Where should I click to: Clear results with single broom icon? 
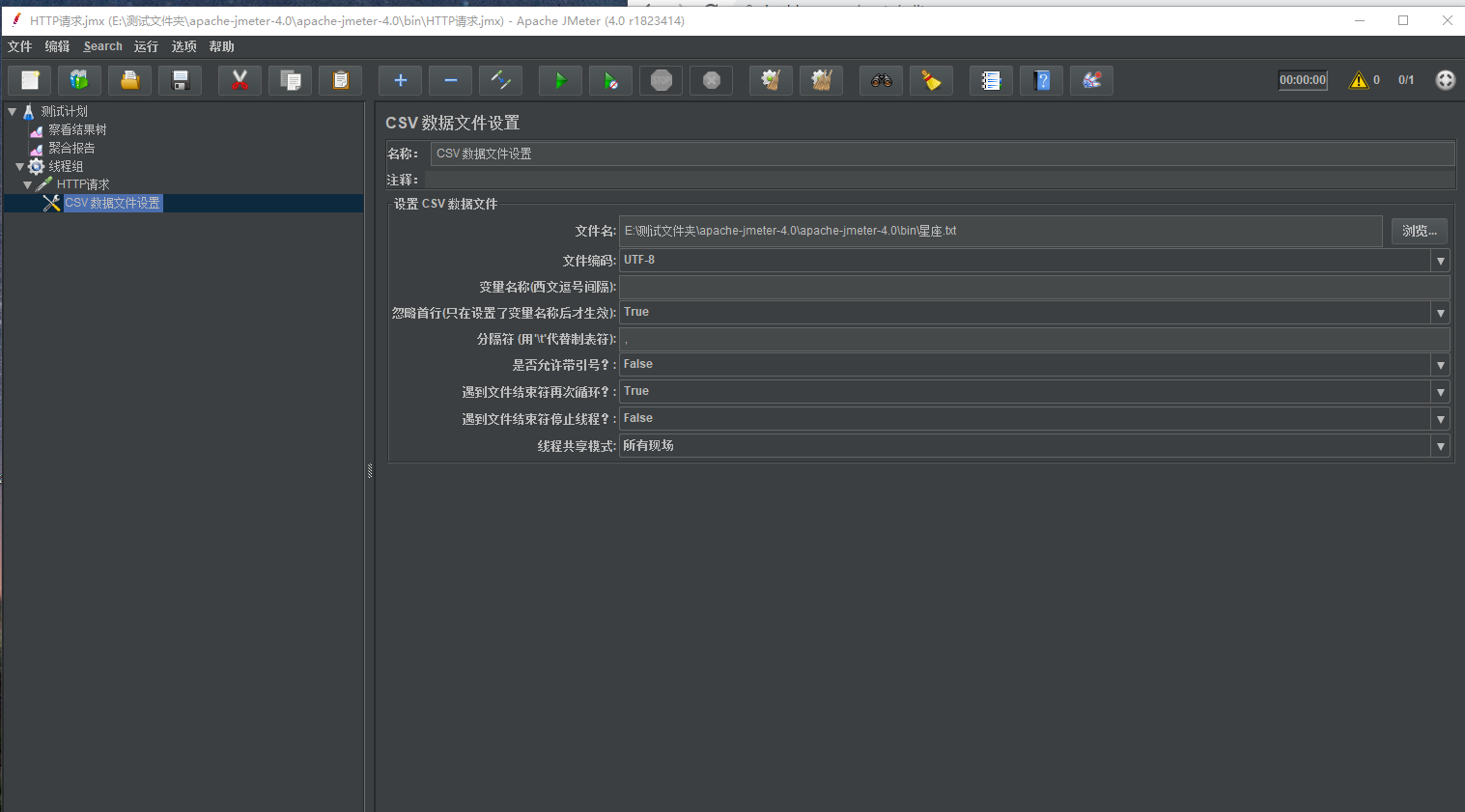pos(772,80)
